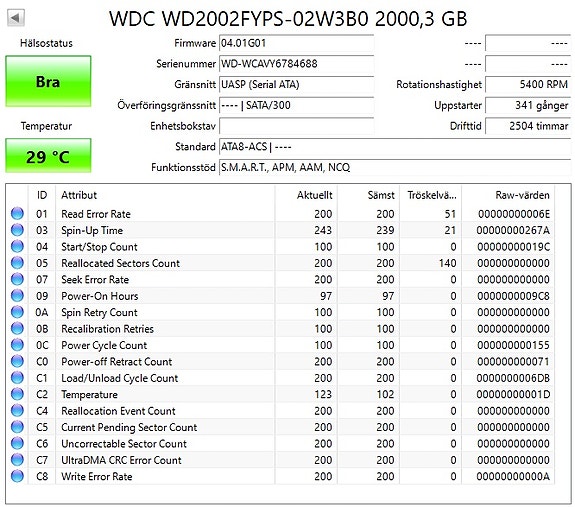
Task: Select status dot for Seek Error Rate
Action: (17, 279)
